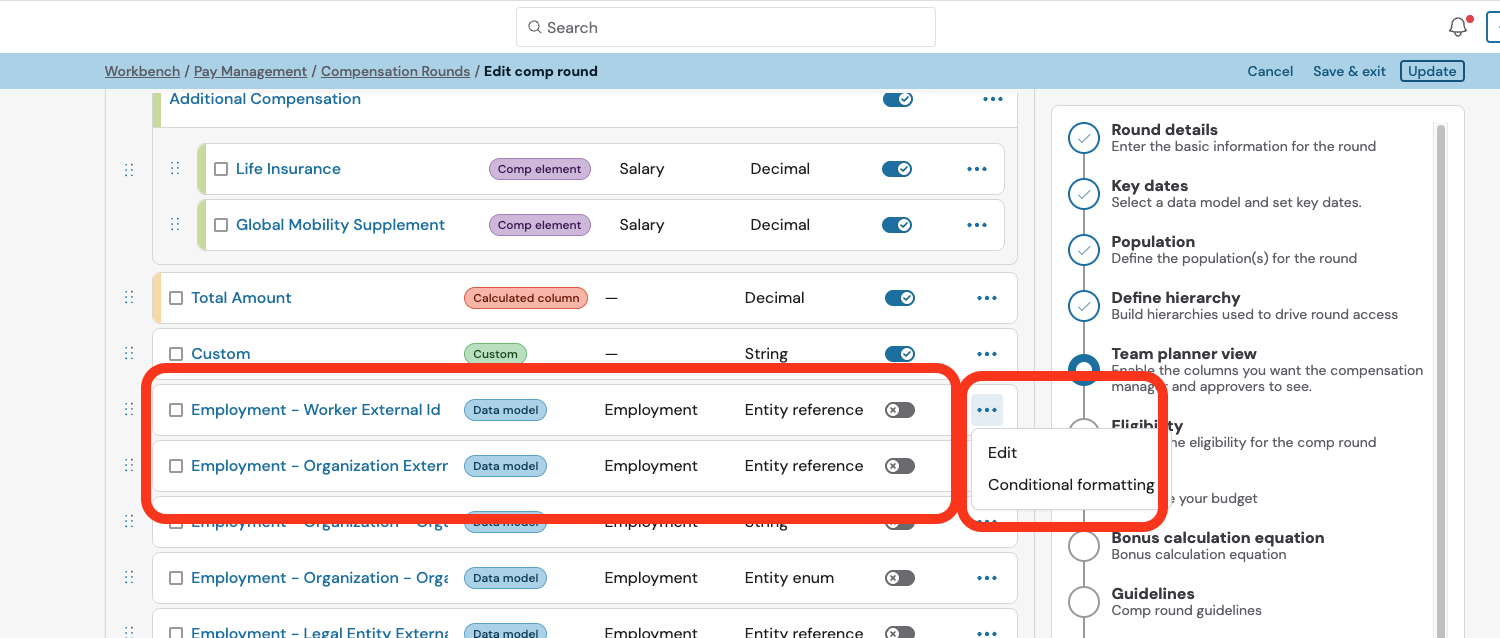
Task: Click the Save & exit link
Action: (x=1349, y=71)
